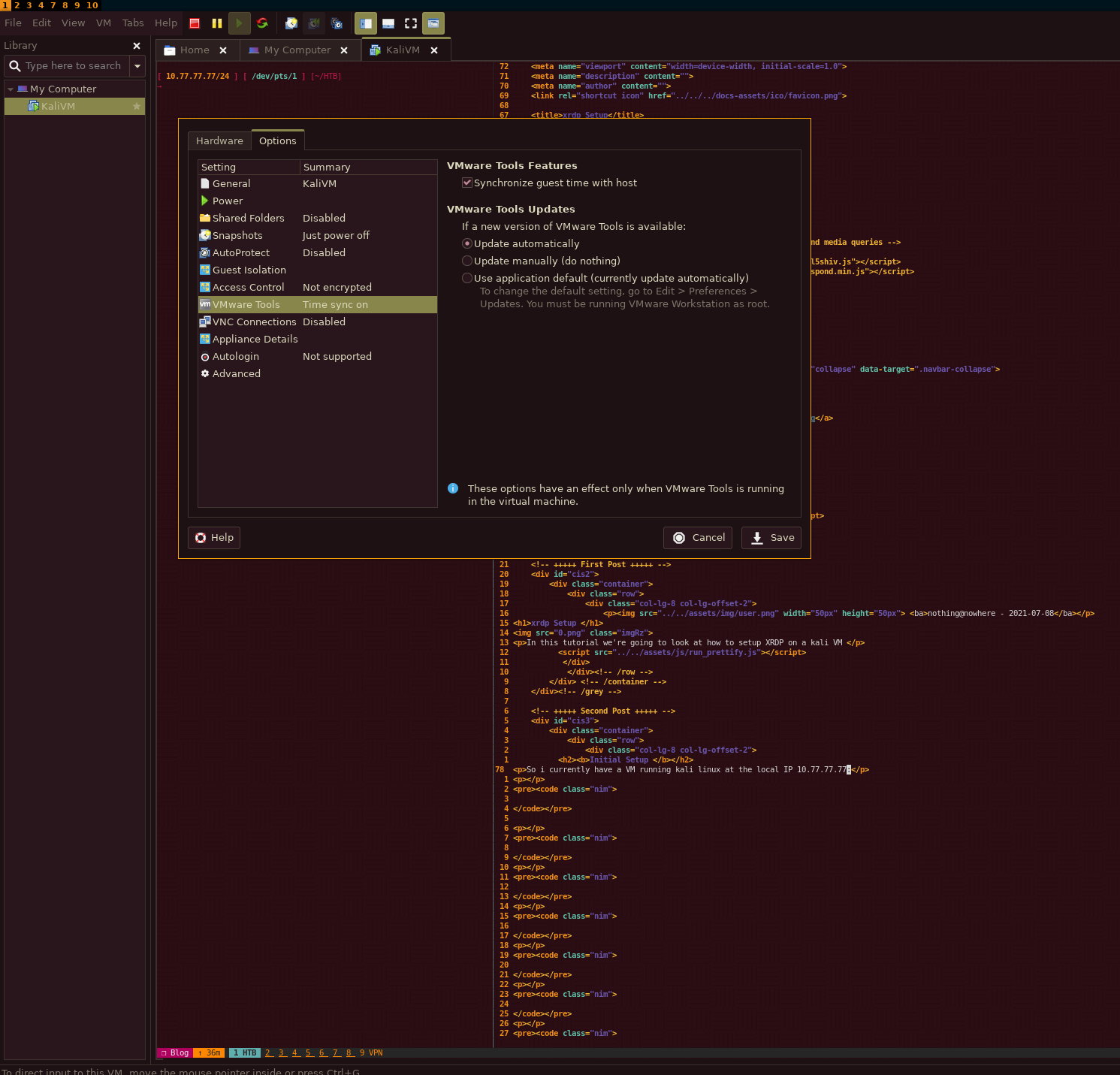
Task: Select the General setting row
Action: [317, 183]
